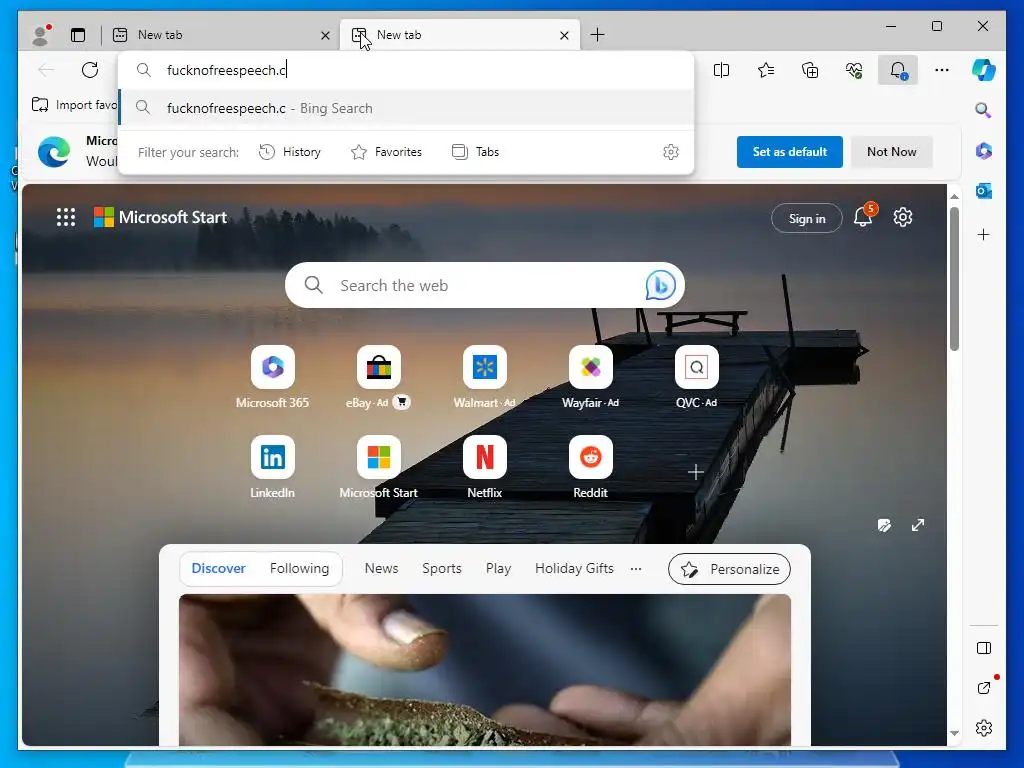Toggle the sidebar layout icon
1024x768 pixels.
pyautogui.click(x=984, y=648)
